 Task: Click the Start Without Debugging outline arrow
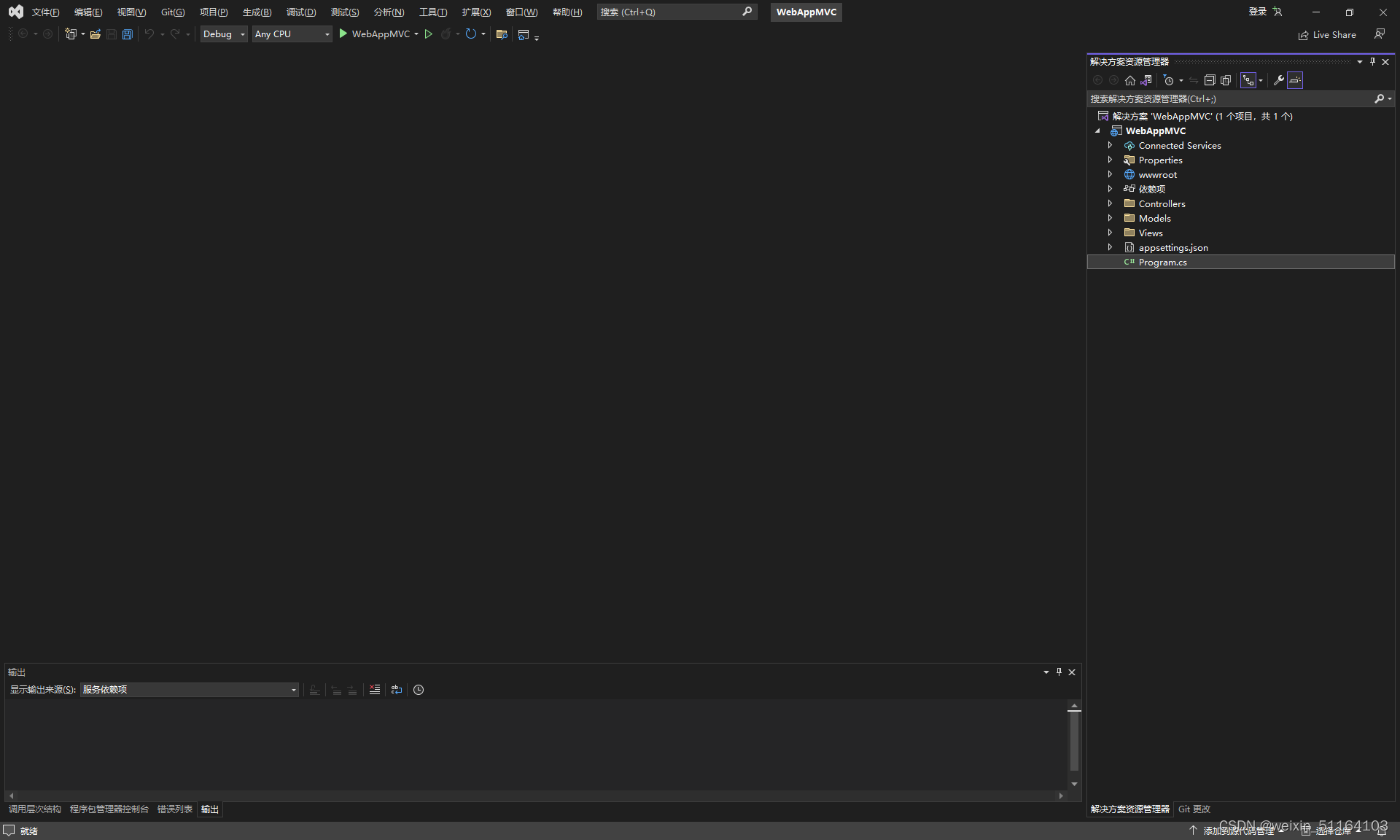click(x=429, y=34)
